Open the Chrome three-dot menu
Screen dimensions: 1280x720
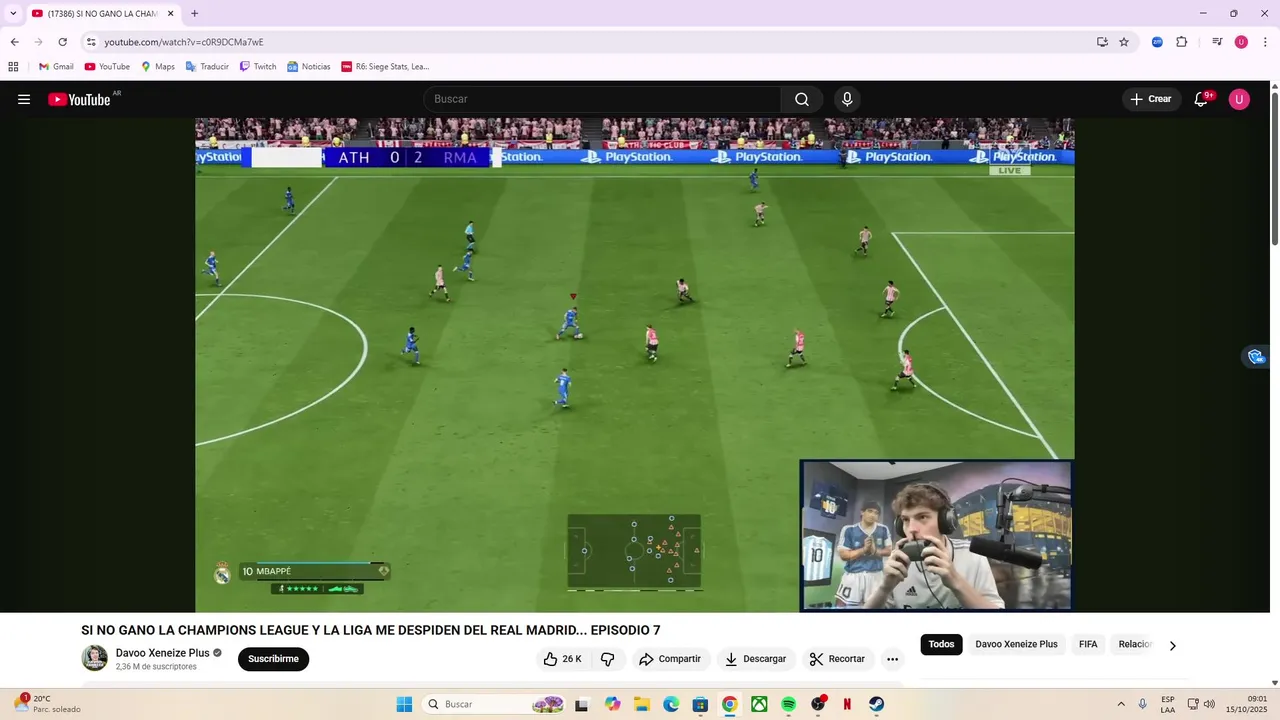pyautogui.click(x=1266, y=42)
